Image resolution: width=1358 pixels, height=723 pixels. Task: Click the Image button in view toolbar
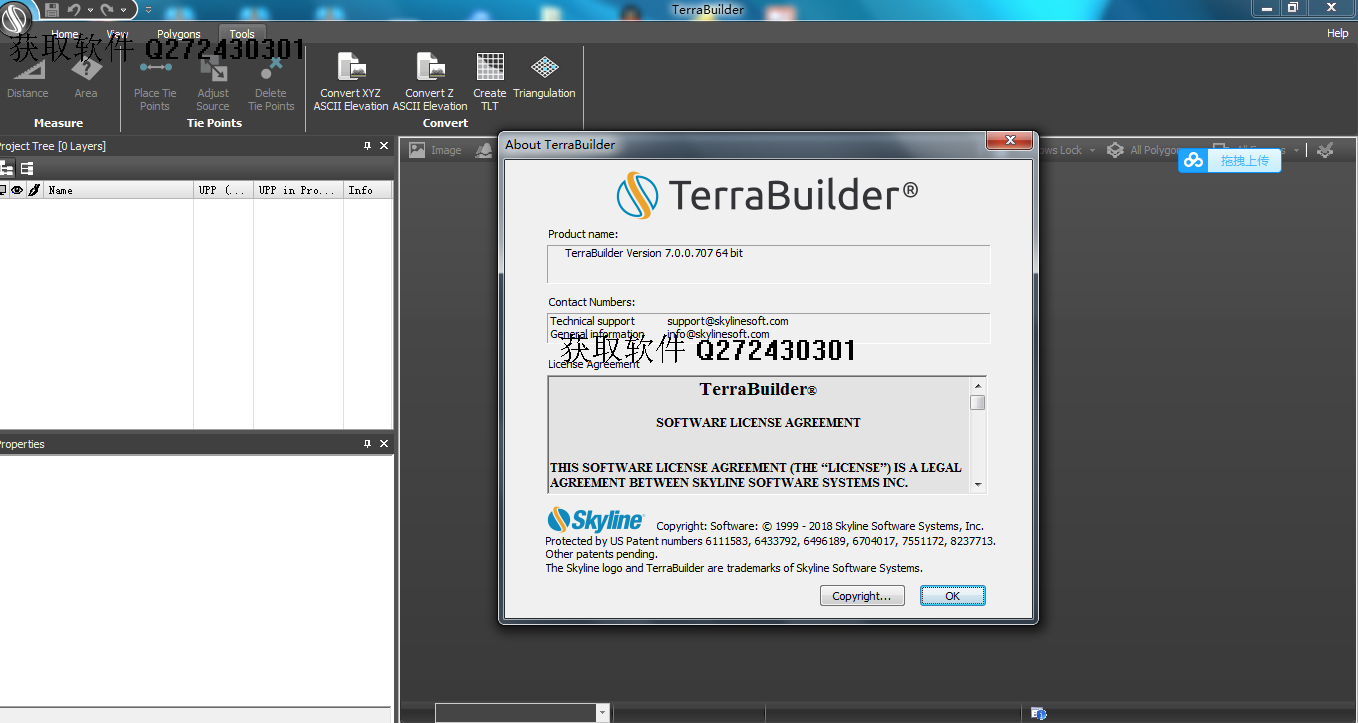(x=435, y=150)
